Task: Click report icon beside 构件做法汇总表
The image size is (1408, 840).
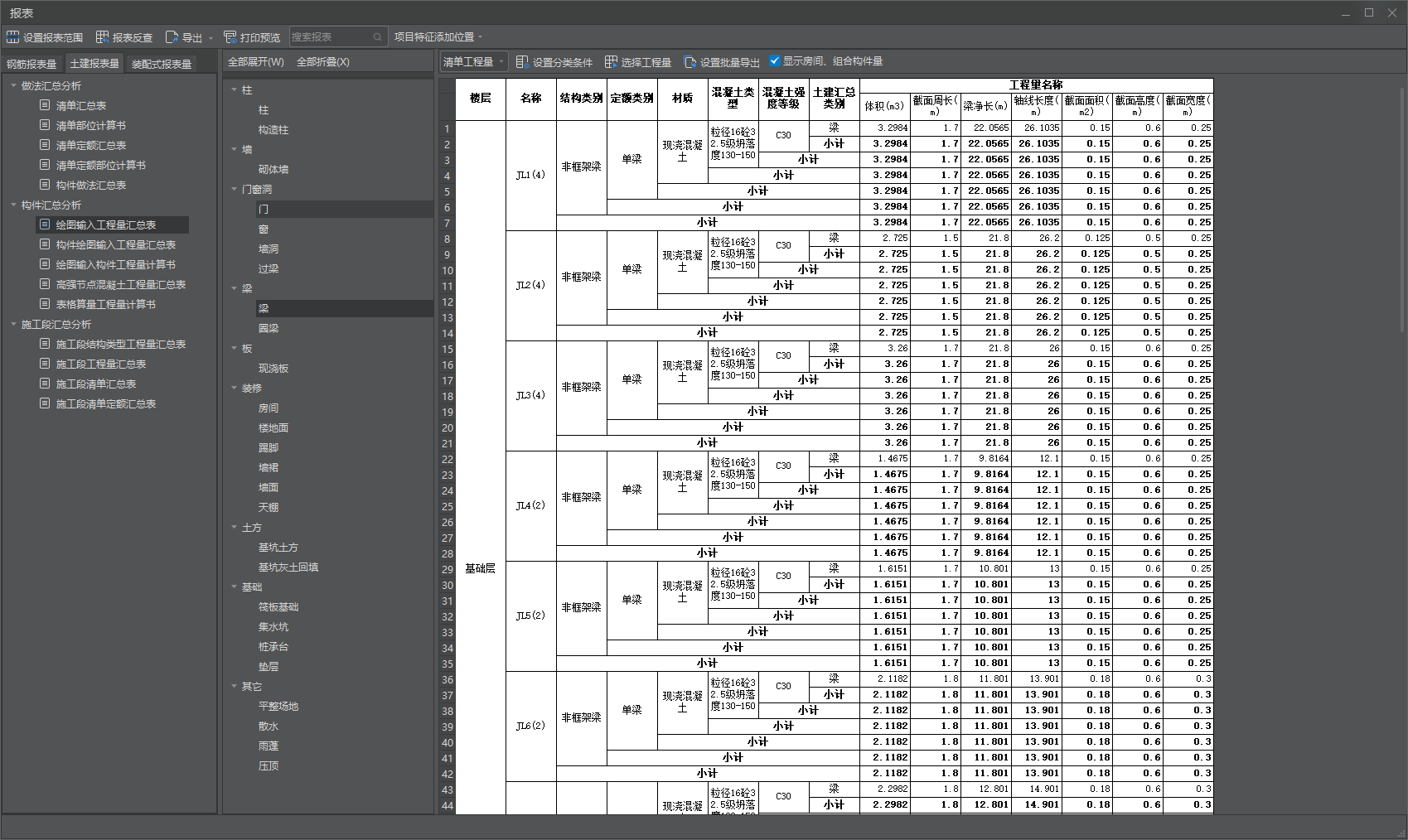Action: (46, 185)
